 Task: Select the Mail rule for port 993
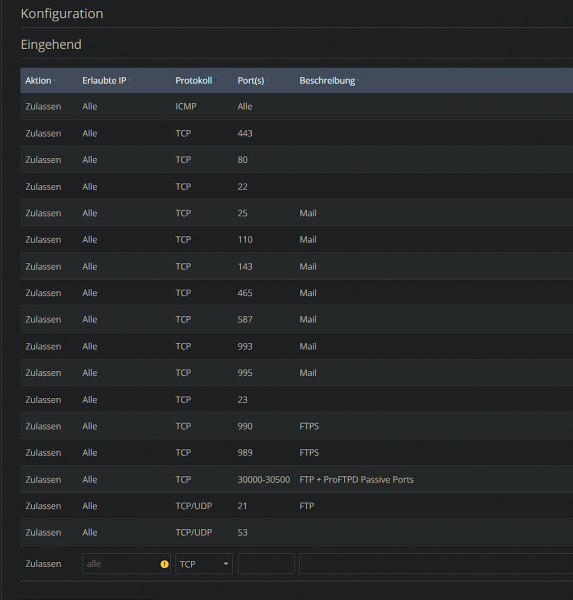pos(297,346)
